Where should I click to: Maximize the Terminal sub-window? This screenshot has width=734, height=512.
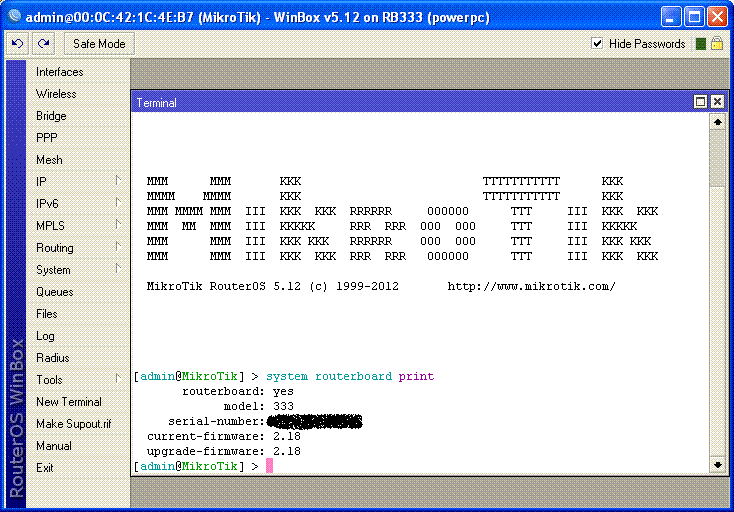click(x=700, y=102)
